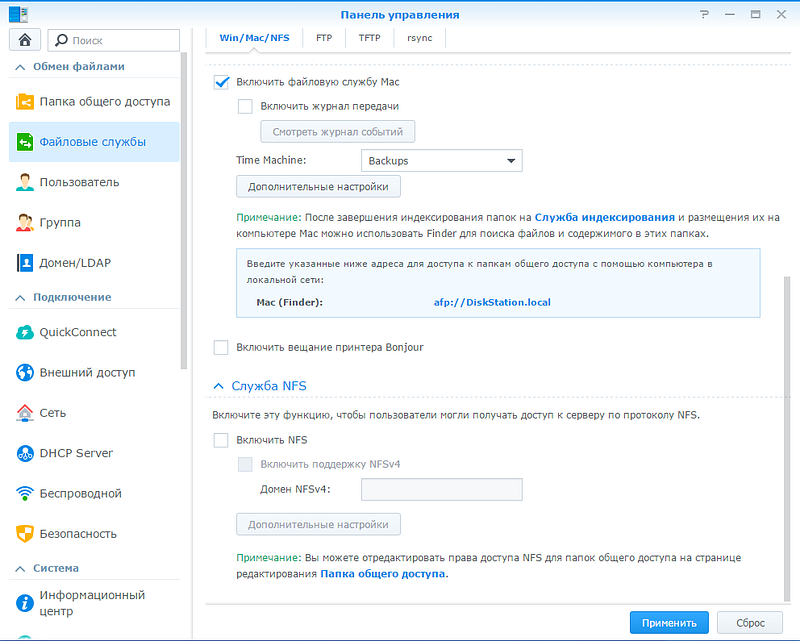This screenshot has width=800, height=641.
Task: Collapse the Обмен файлами sidebar group
Action: [x=20, y=67]
